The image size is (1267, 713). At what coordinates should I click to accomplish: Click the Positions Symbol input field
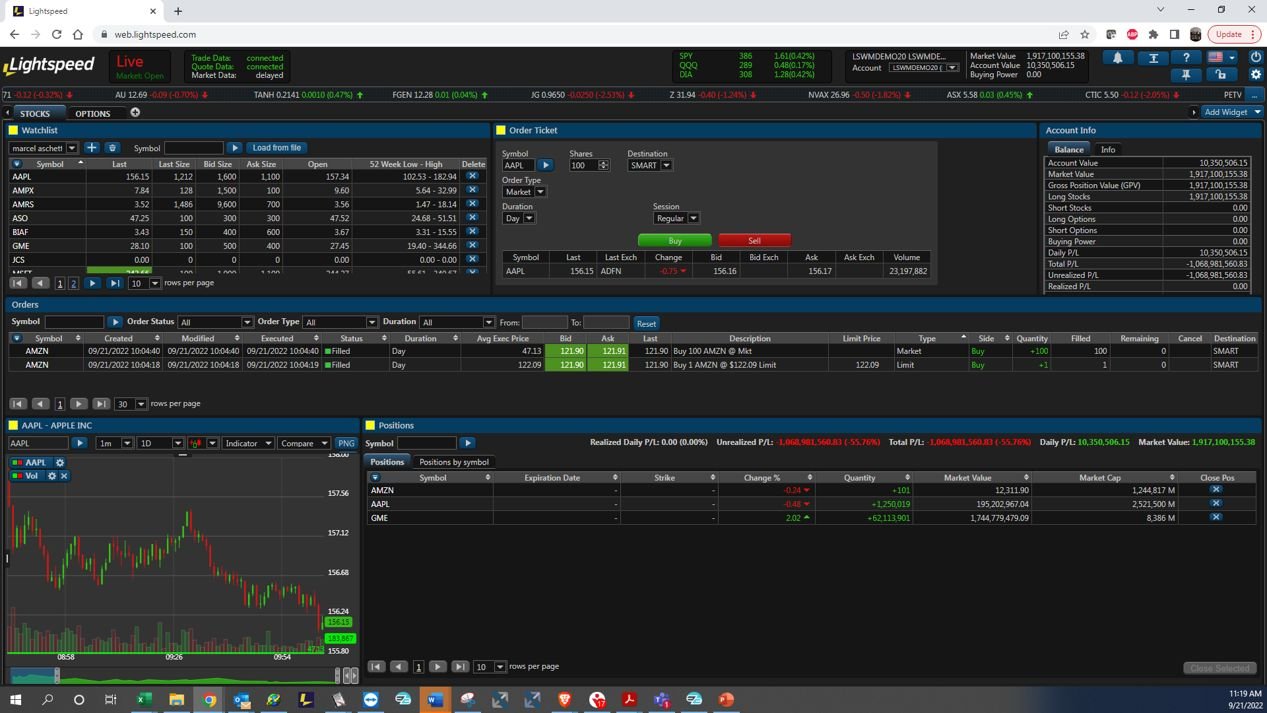tap(427, 443)
